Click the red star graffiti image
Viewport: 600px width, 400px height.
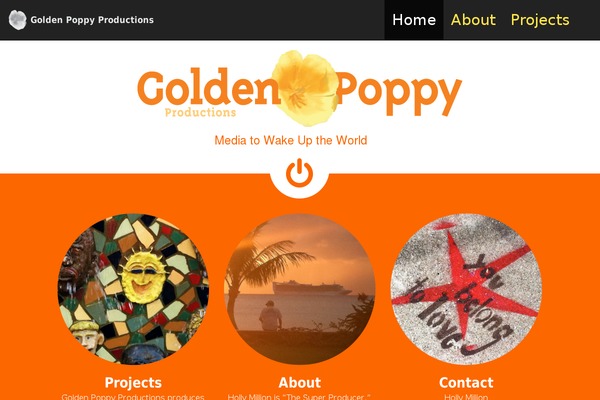pyautogui.click(x=466, y=289)
